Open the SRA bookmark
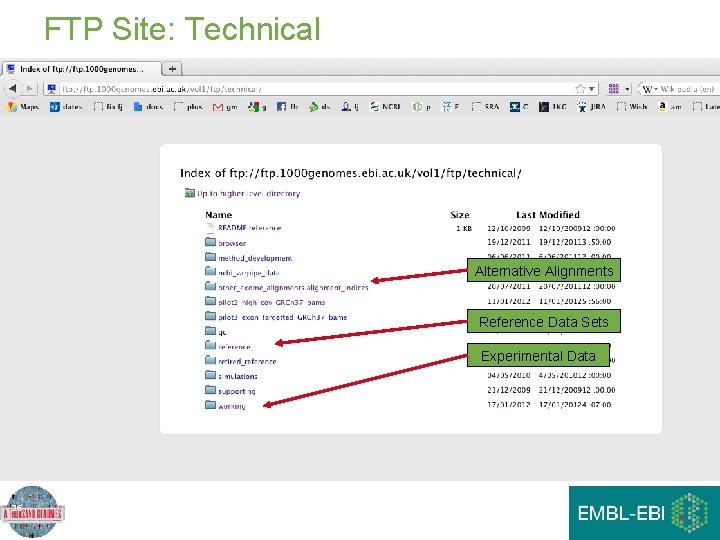This screenshot has height=540, width=720. (x=486, y=107)
